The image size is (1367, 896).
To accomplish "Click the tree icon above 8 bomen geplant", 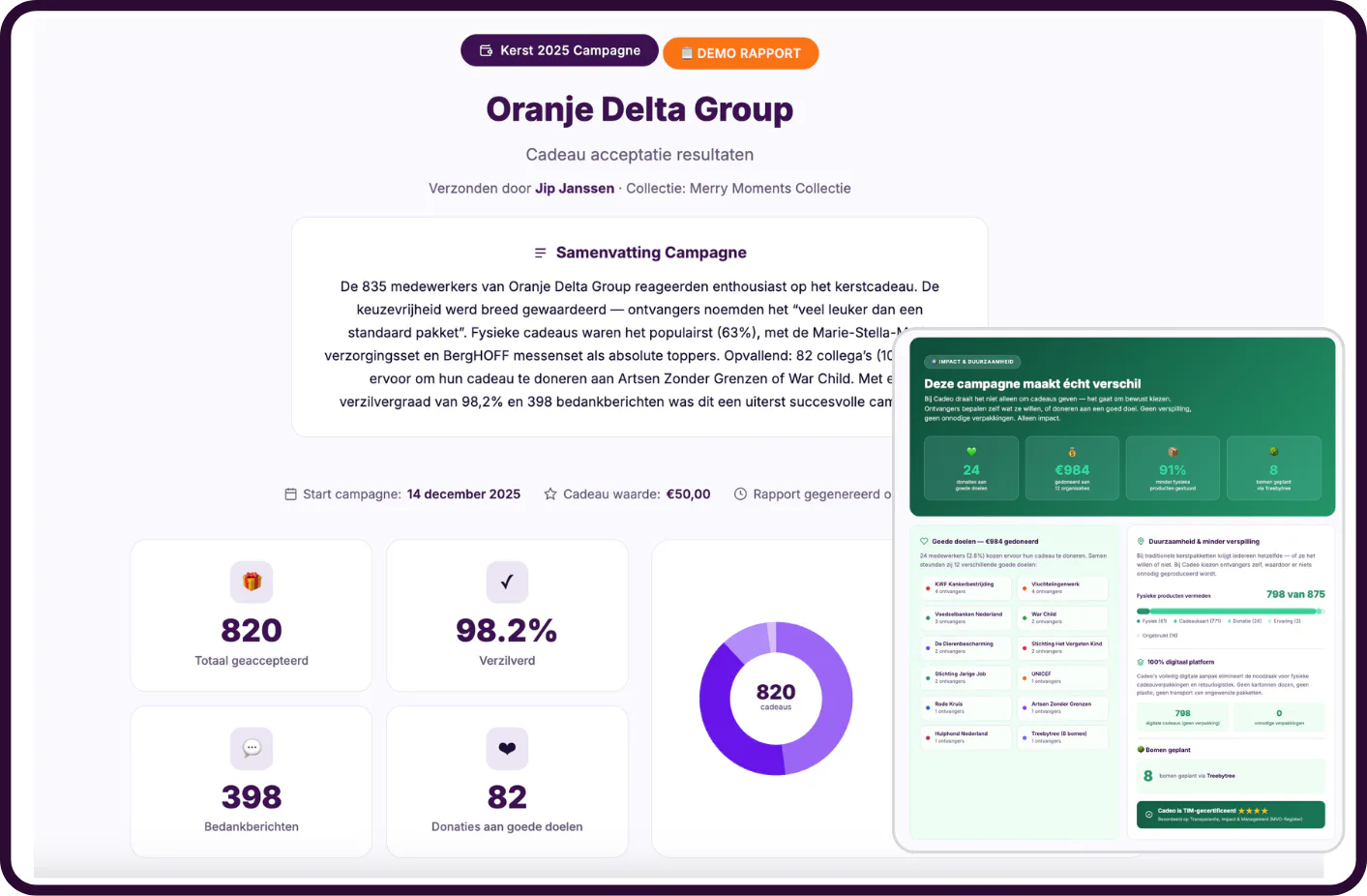I will (1273, 452).
